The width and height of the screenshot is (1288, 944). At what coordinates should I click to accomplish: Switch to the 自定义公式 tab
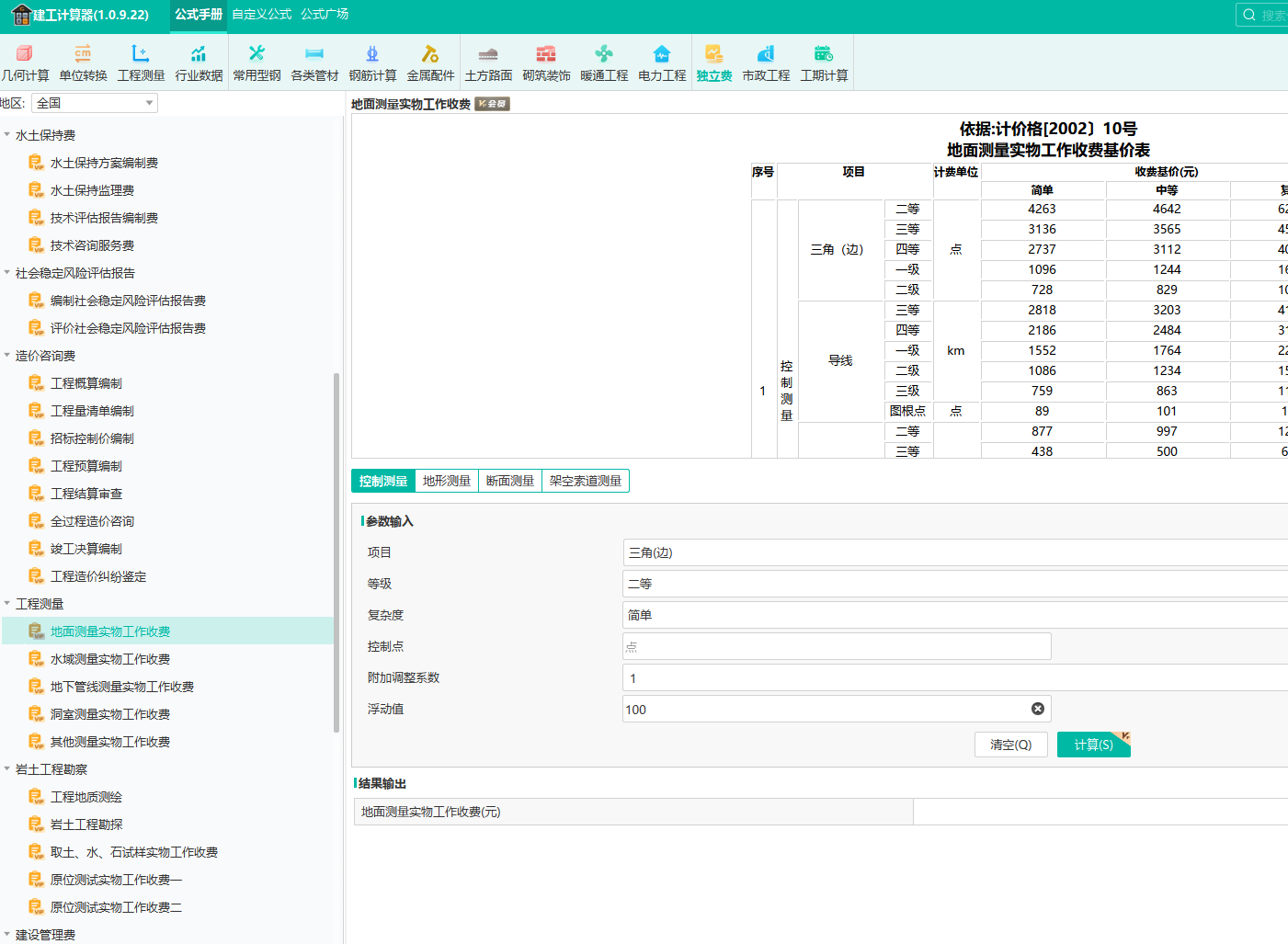pyautogui.click(x=261, y=15)
